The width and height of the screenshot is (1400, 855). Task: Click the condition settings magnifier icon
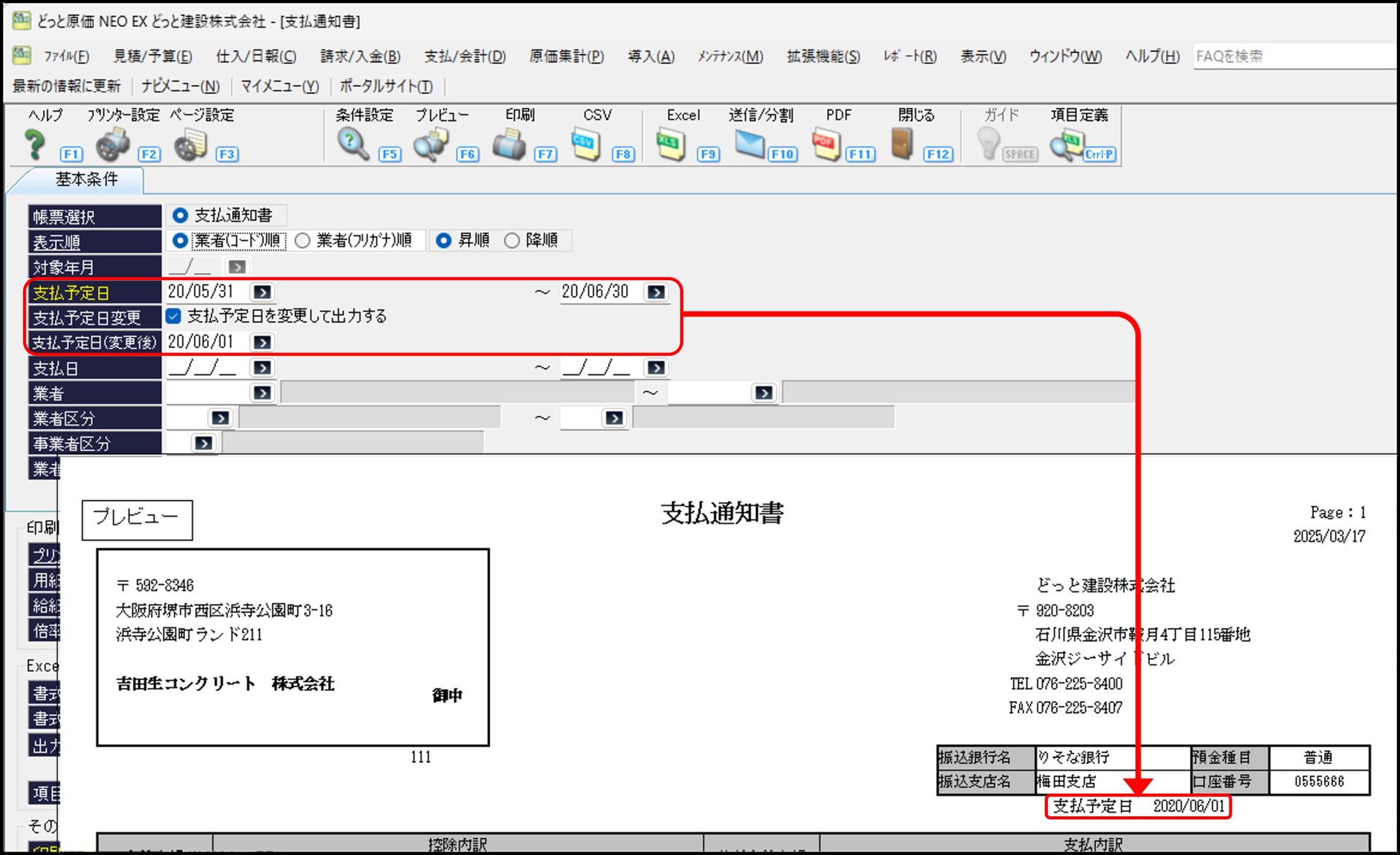[x=353, y=144]
